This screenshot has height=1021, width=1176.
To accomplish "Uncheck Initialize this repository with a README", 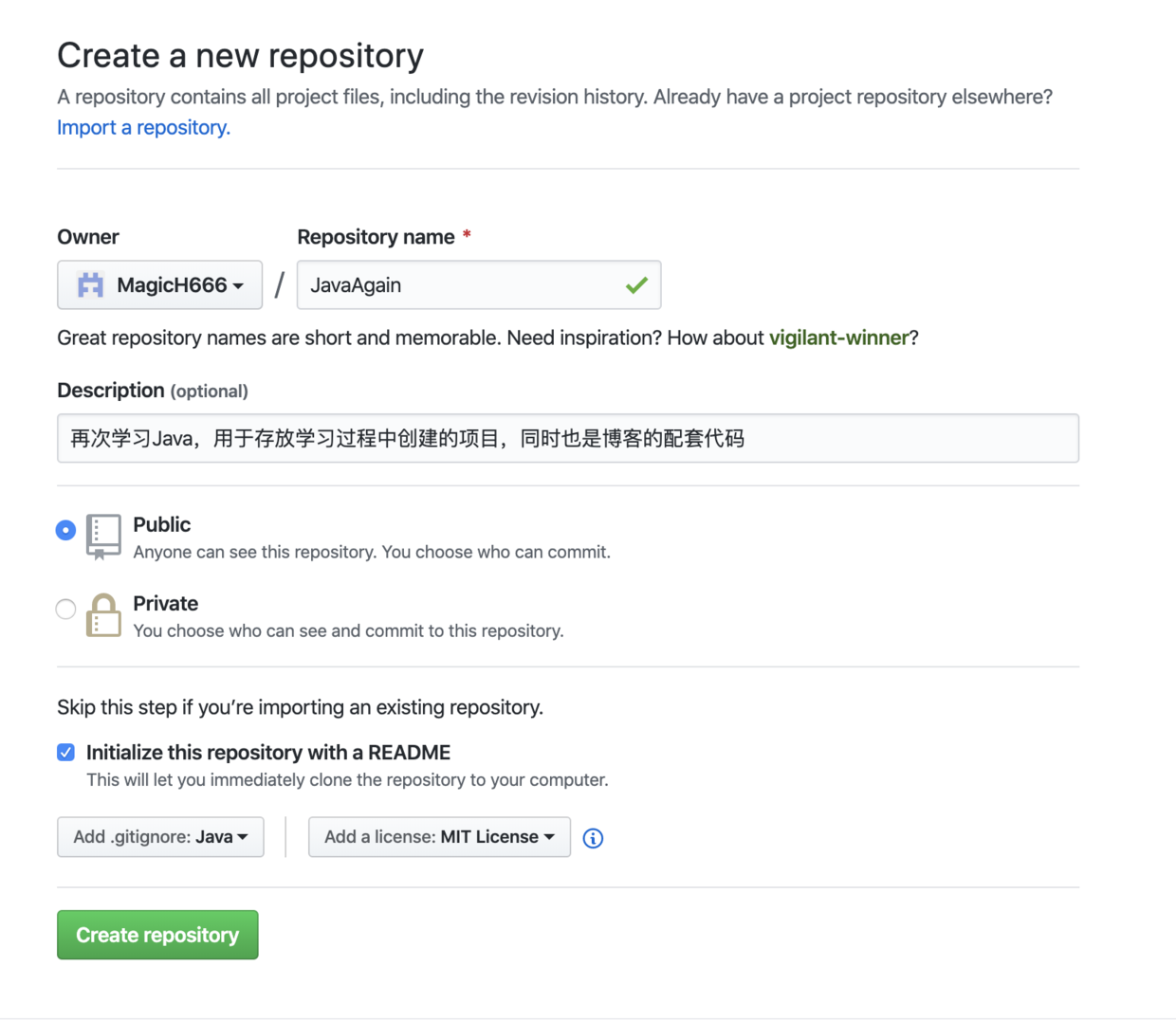I will click(x=65, y=751).
